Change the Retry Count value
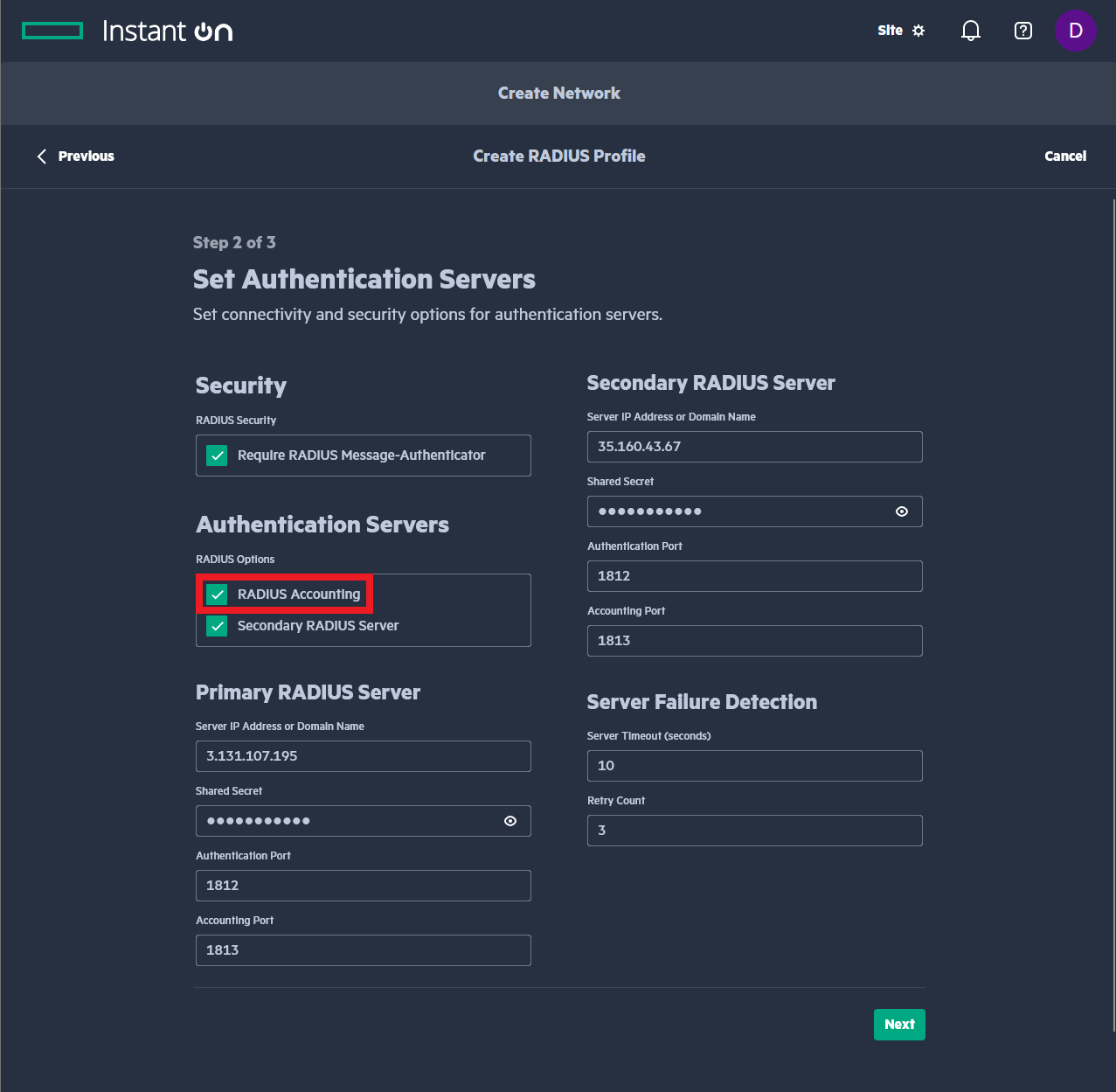1116x1092 pixels. 755,831
